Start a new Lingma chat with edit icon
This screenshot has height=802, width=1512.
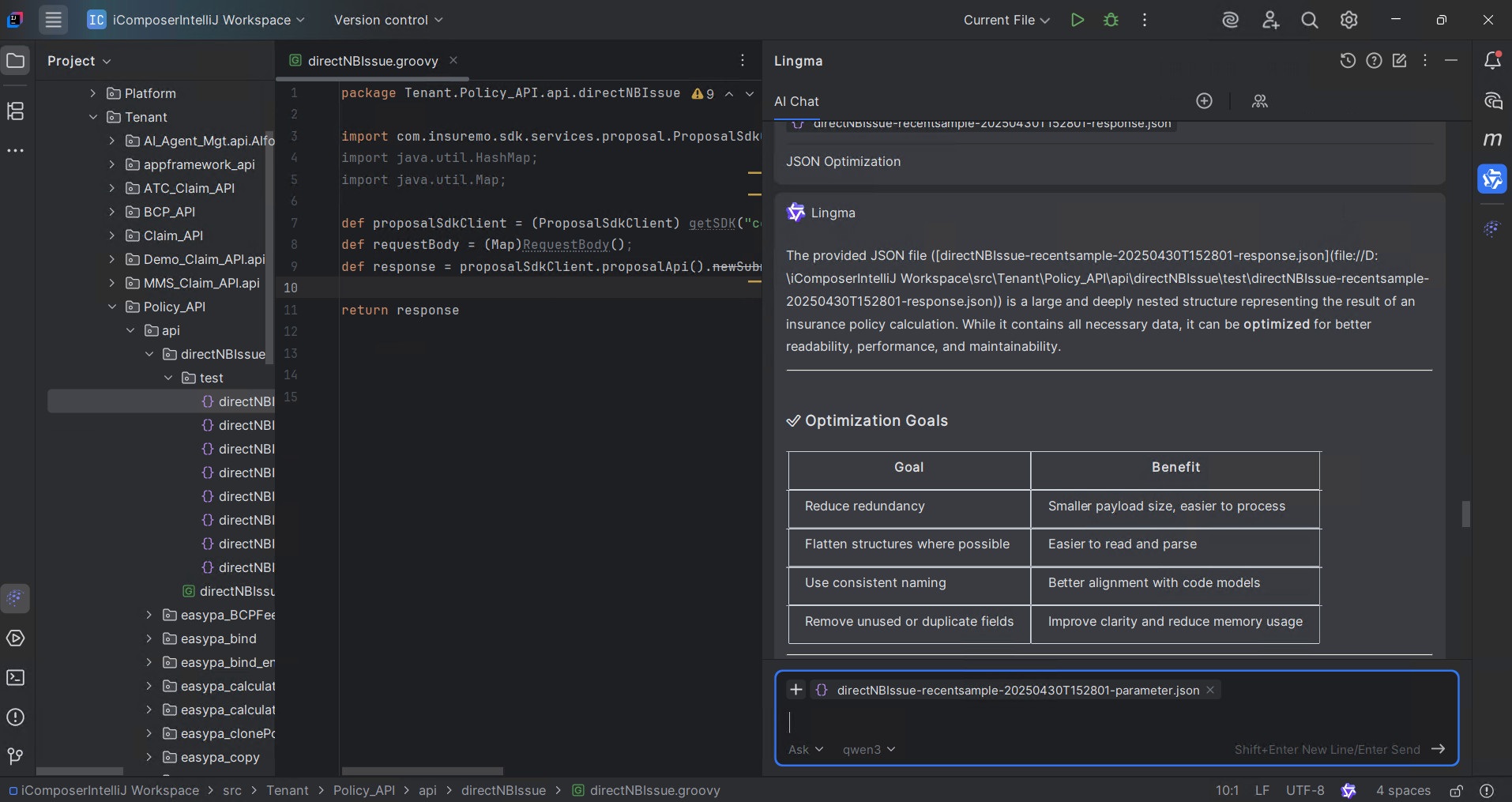[x=1399, y=61]
